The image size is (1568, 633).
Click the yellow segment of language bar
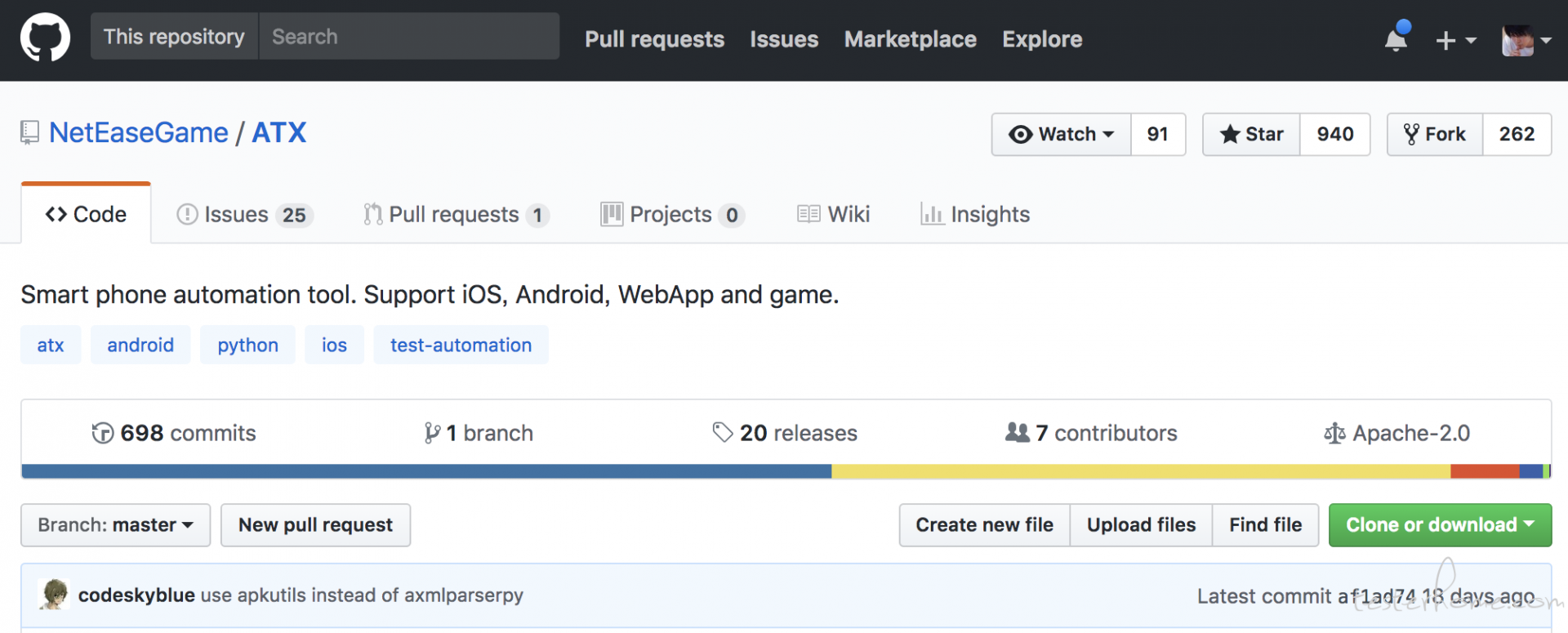(1141, 471)
